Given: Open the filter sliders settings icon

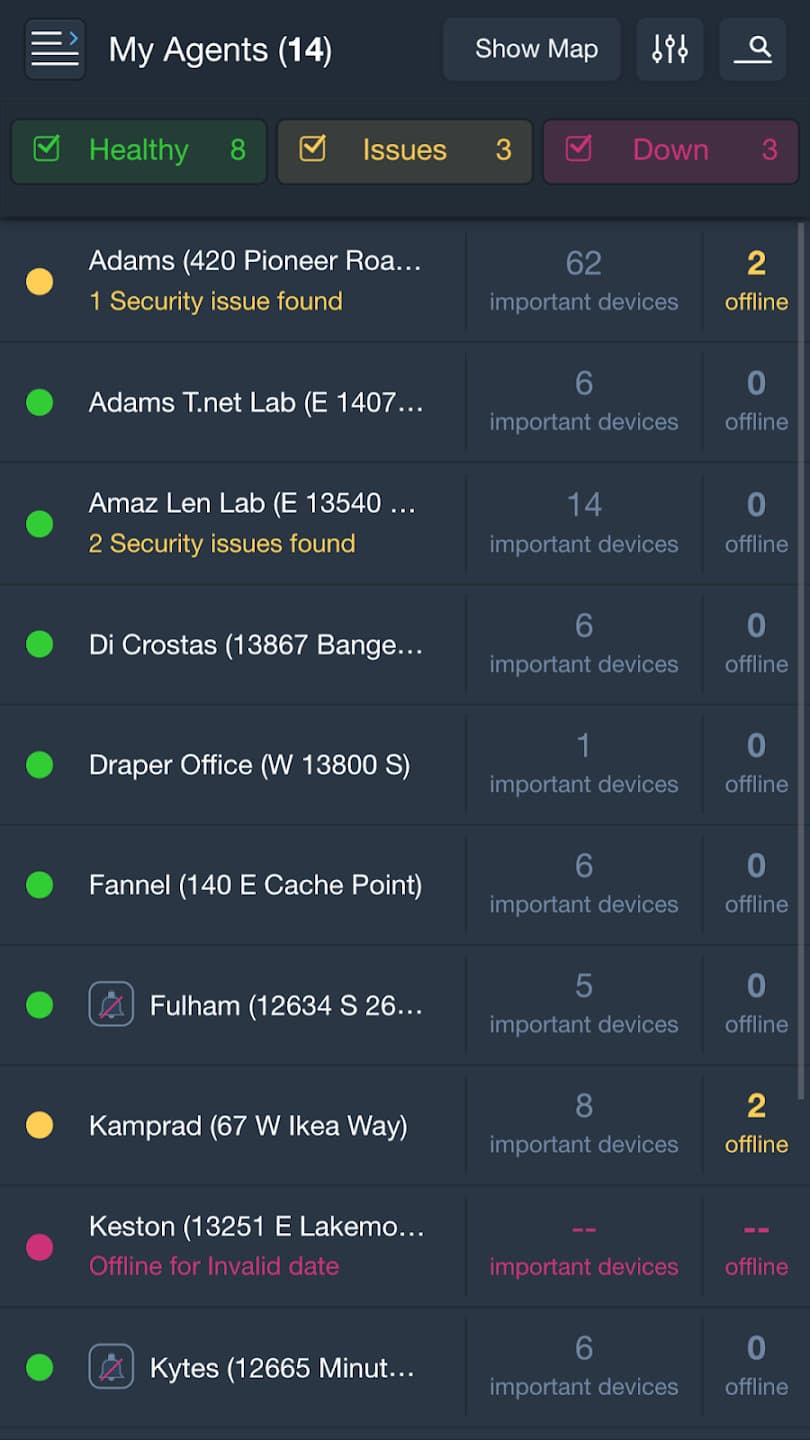Looking at the screenshot, I should tap(670, 49).
